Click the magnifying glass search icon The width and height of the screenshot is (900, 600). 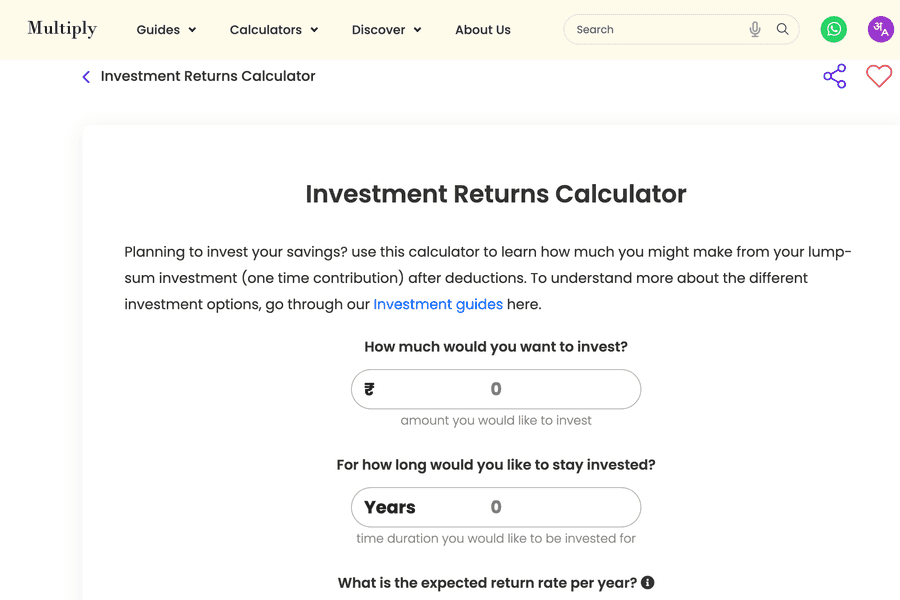coord(782,29)
